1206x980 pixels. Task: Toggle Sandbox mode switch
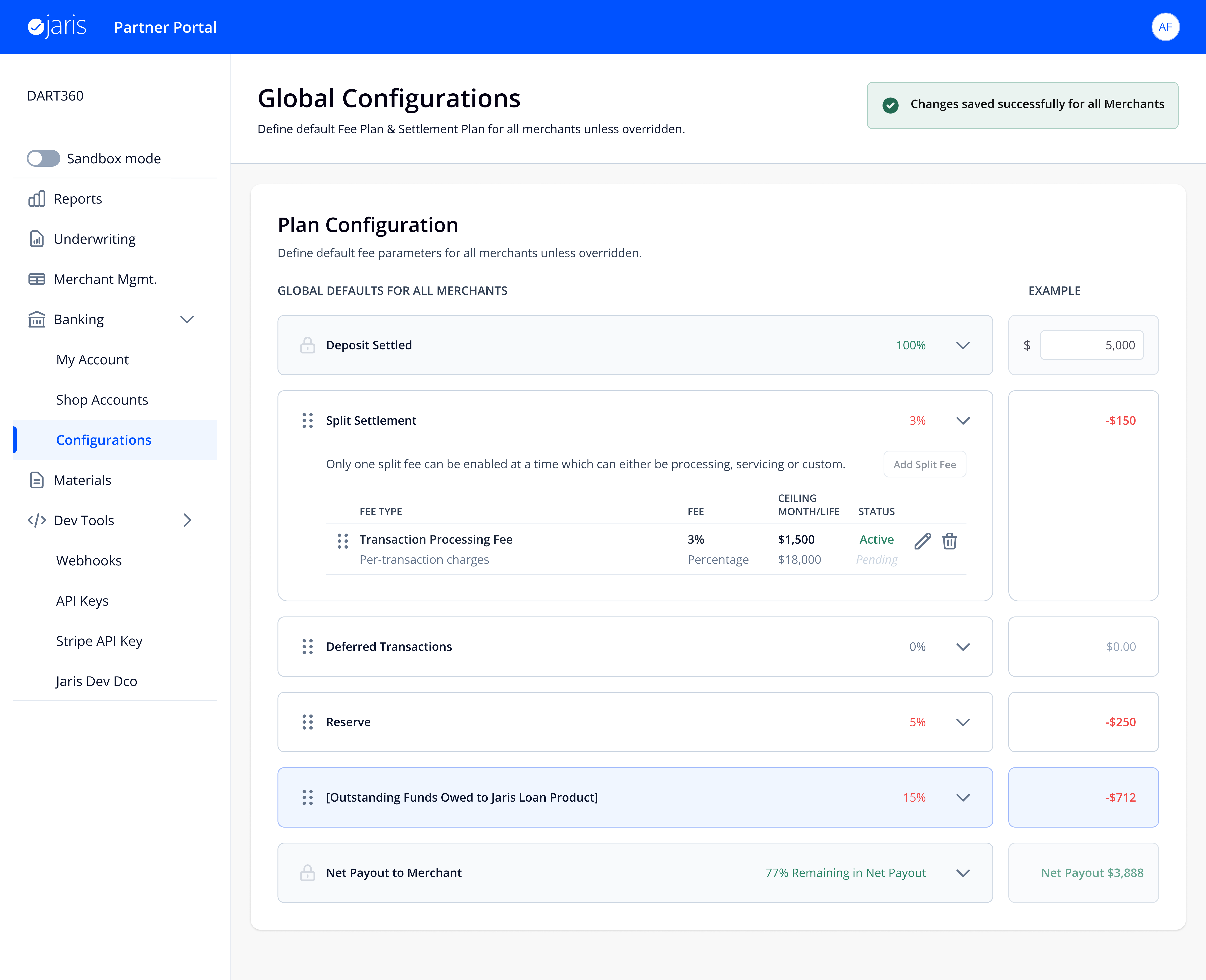point(44,159)
